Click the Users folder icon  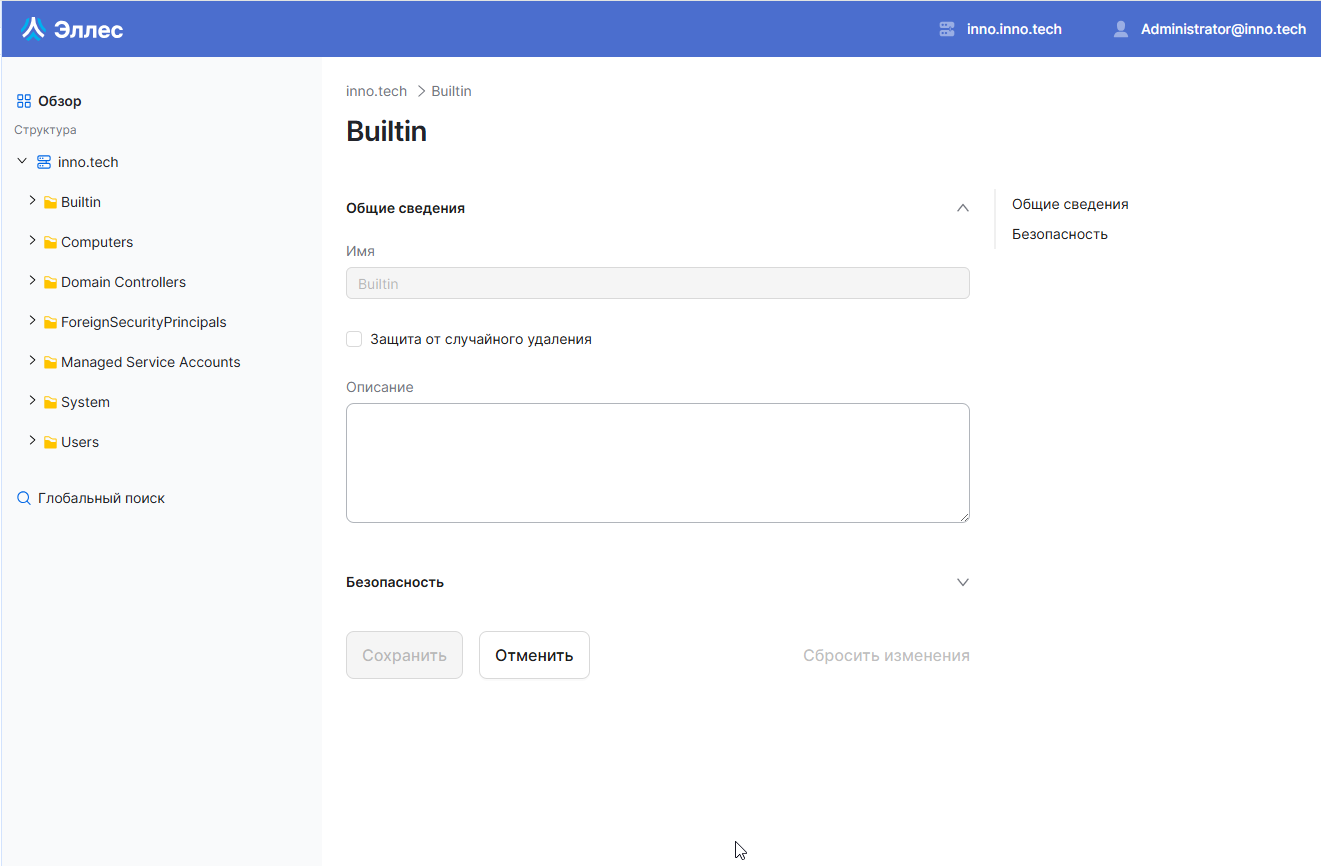[50, 441]
